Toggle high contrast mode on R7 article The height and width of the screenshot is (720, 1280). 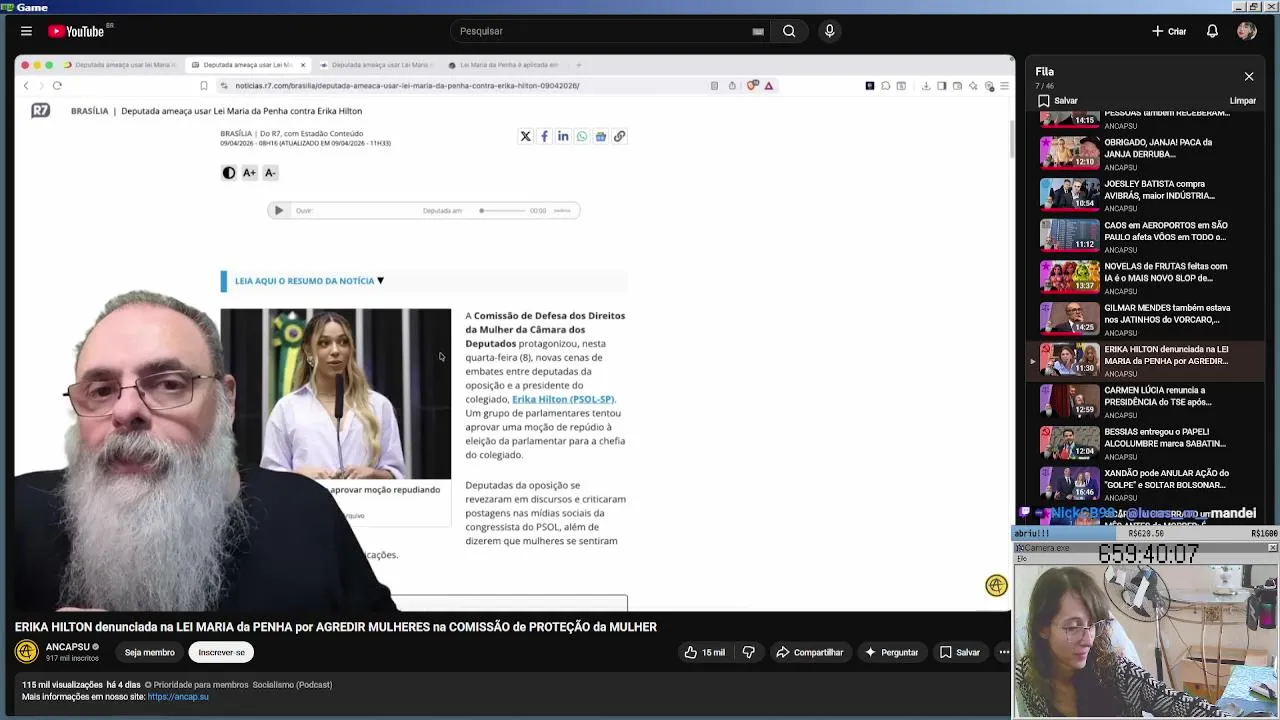229,173
